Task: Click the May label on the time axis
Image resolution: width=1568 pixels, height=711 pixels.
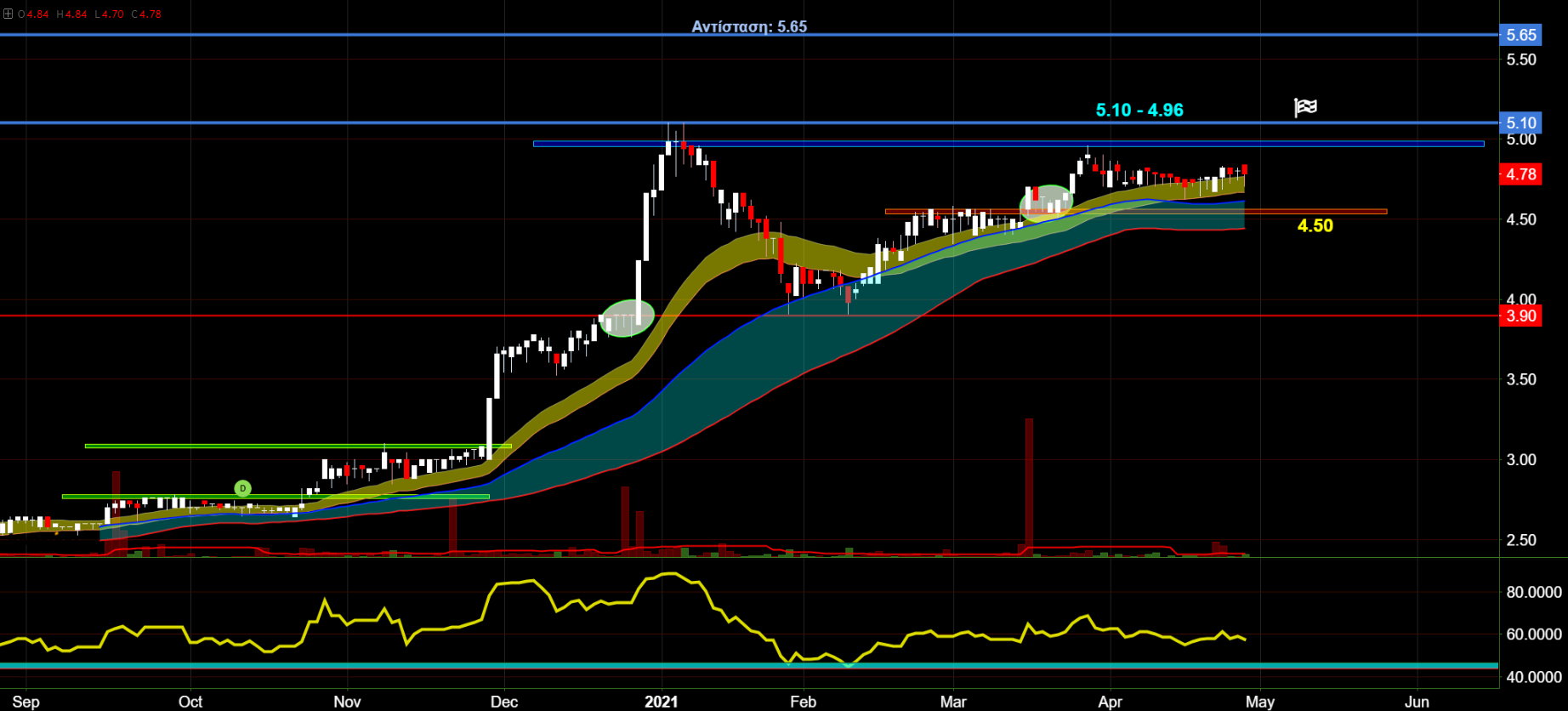Action: [x=1259, y=702]
